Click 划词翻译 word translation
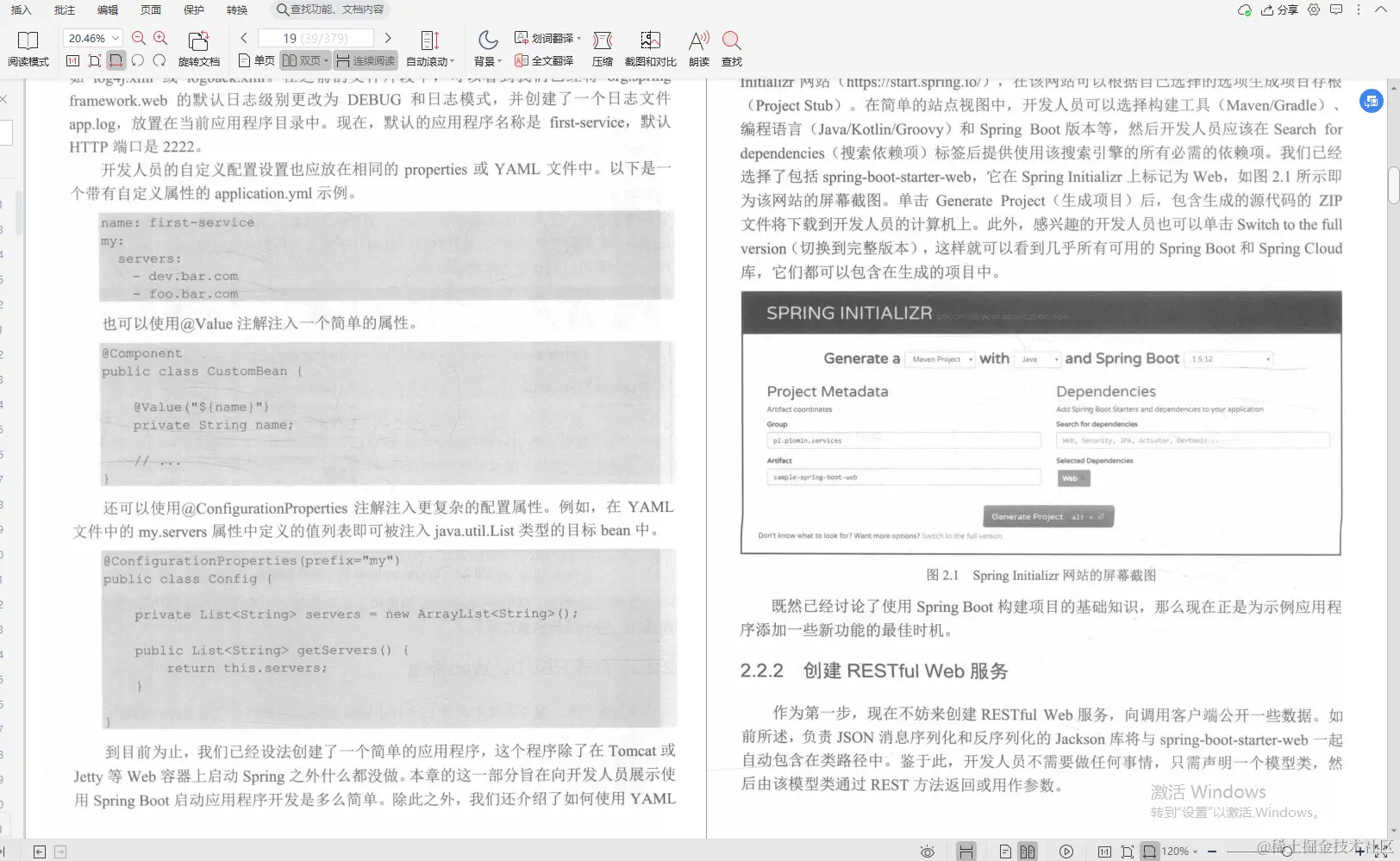1400x861 pixels. [544, 38]
